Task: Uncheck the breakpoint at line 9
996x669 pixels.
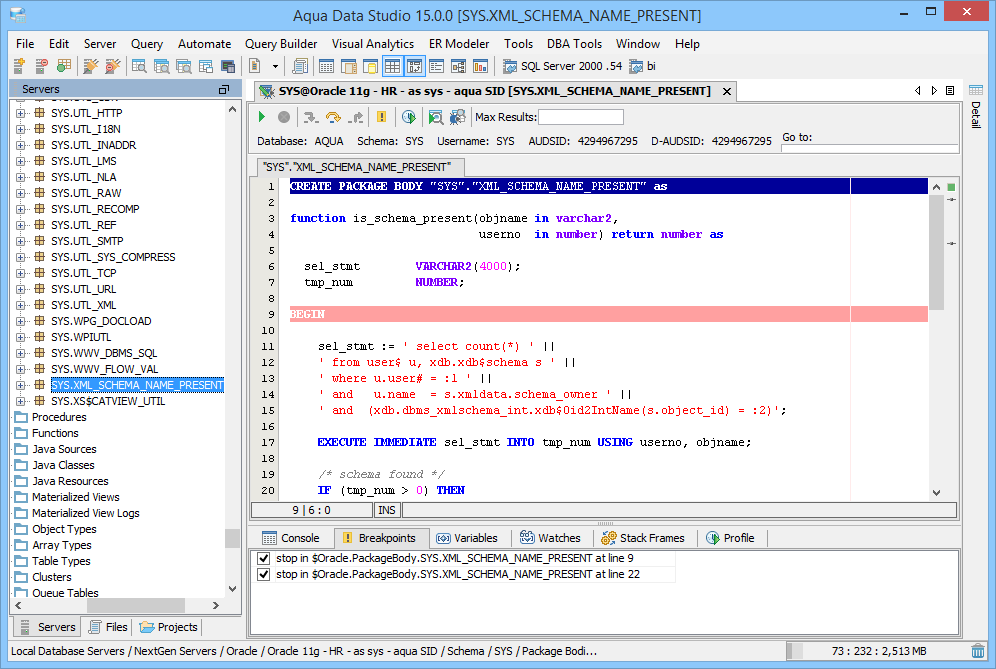Action: click(264, 558)
